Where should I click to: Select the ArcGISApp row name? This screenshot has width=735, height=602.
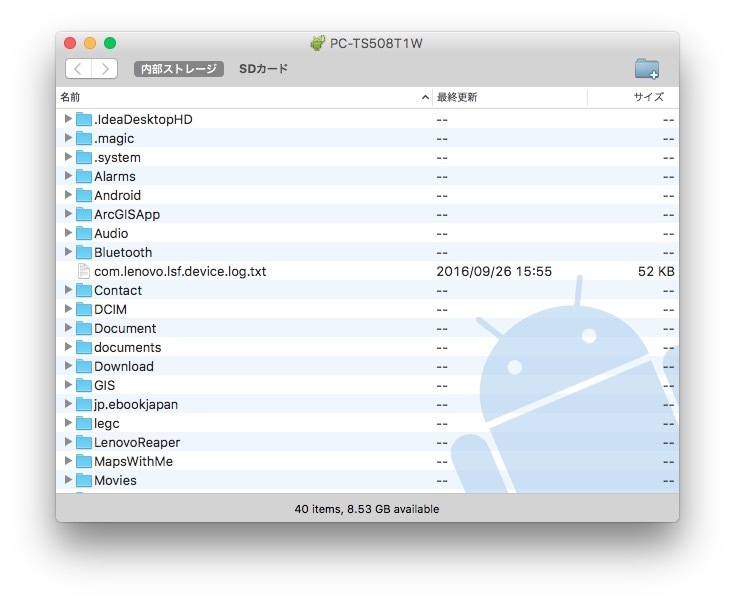click(x=127, y=215)
